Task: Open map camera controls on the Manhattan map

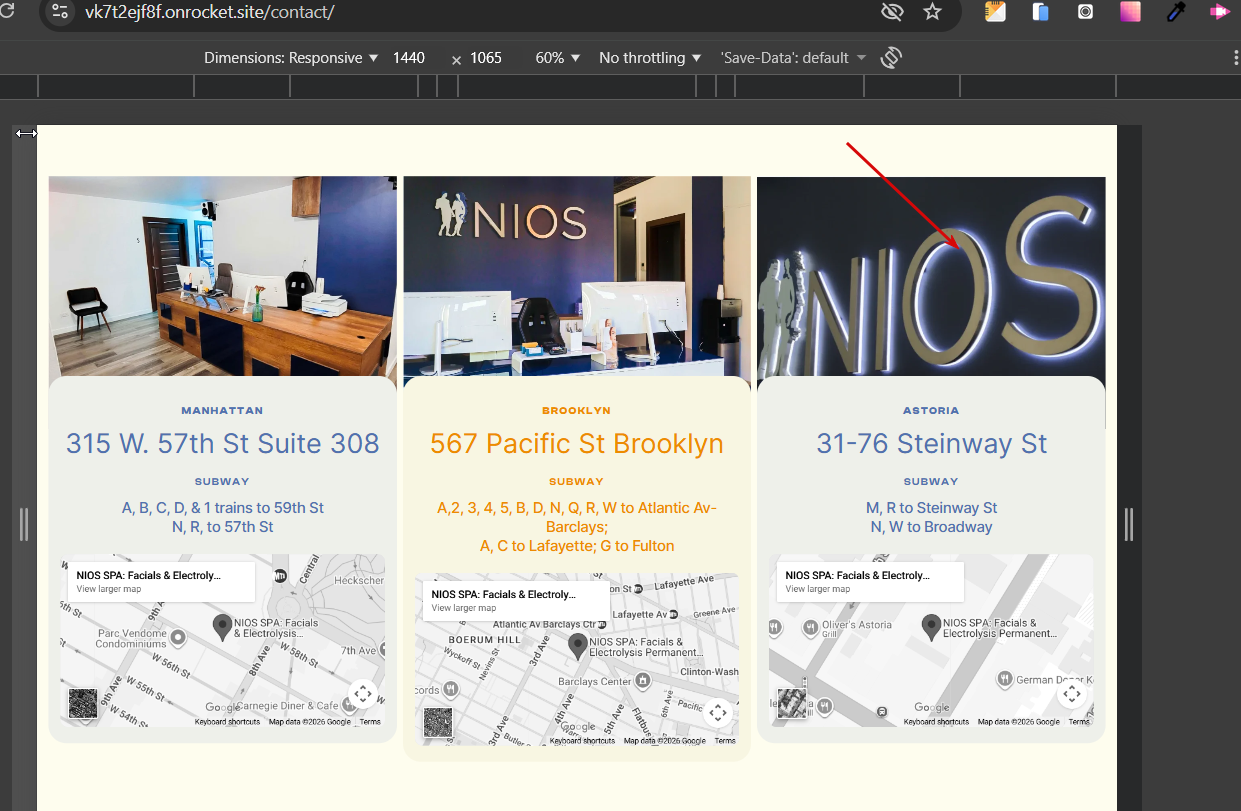Action: tap(362, 693)
